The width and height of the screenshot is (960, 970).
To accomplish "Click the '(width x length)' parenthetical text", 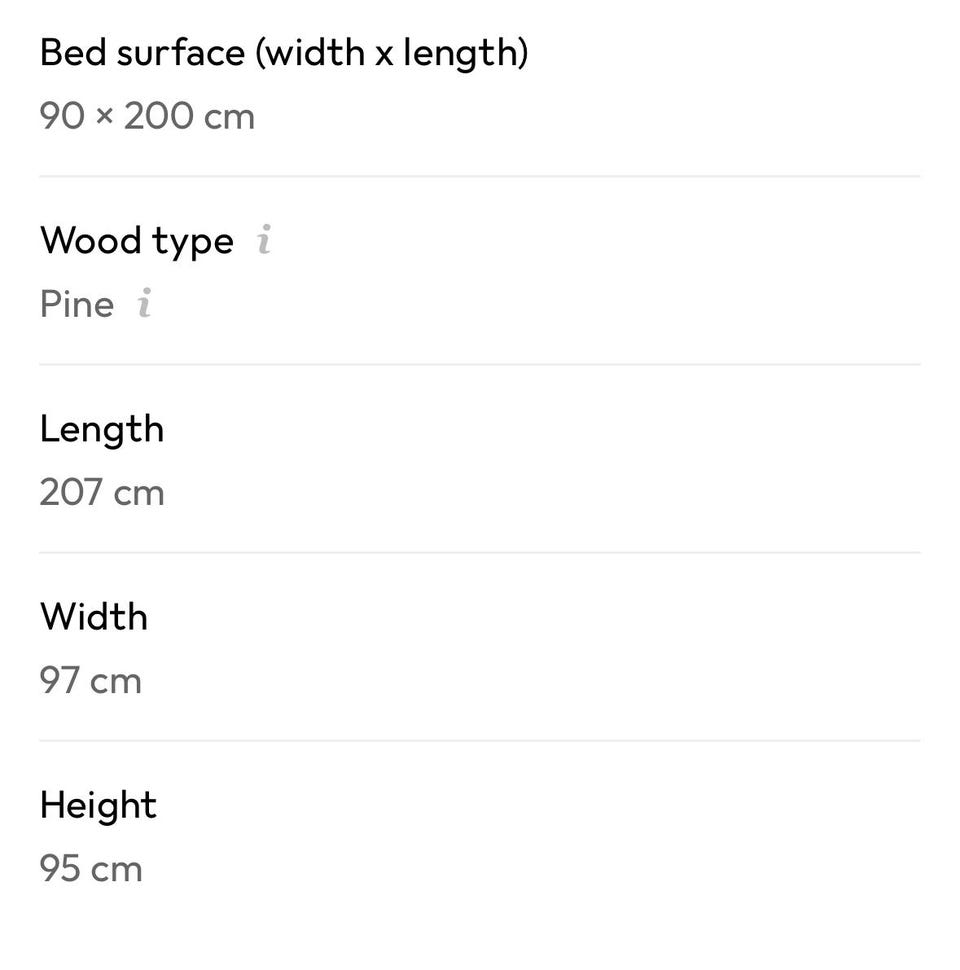I will point(392,54).
